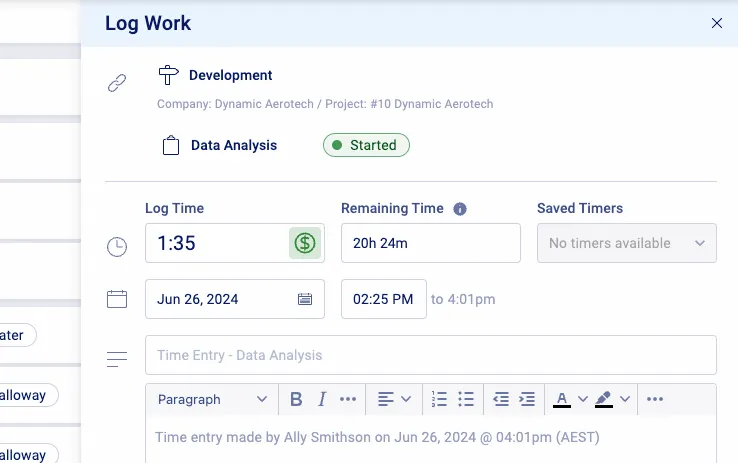
Task: Click the Remaining Time label
Action: tap(393, 208)
